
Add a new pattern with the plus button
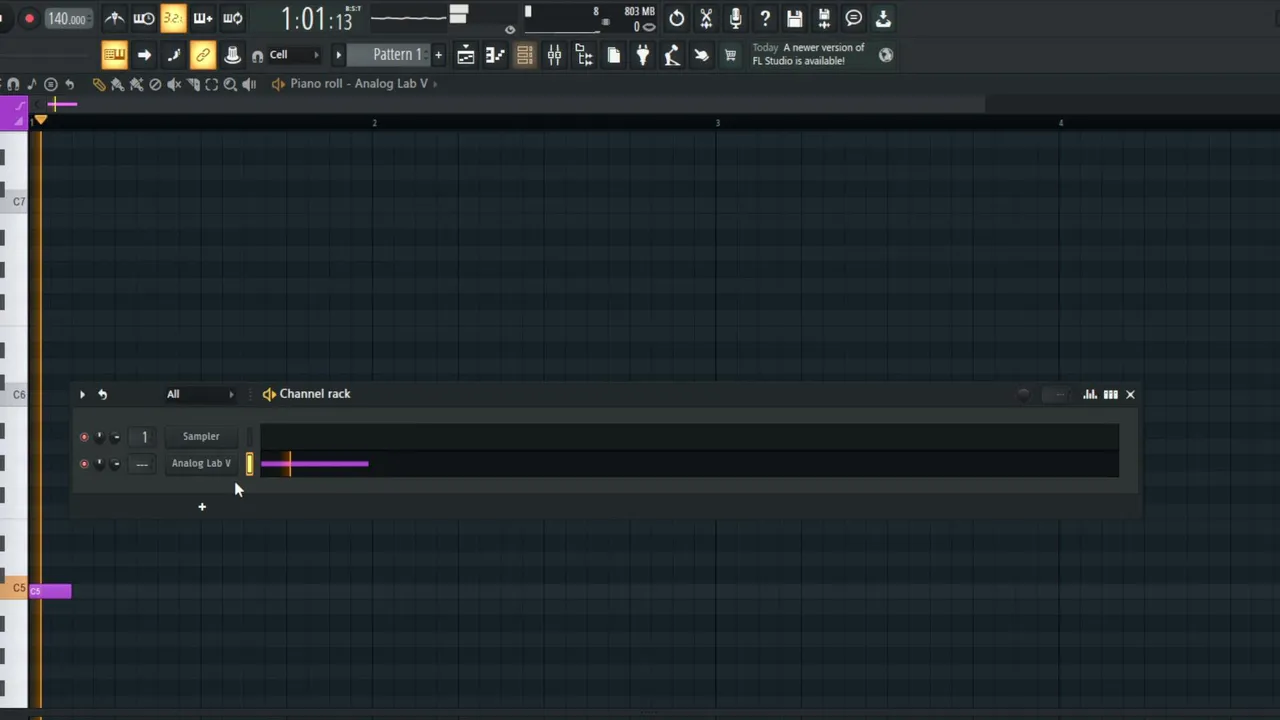[438, 55]
